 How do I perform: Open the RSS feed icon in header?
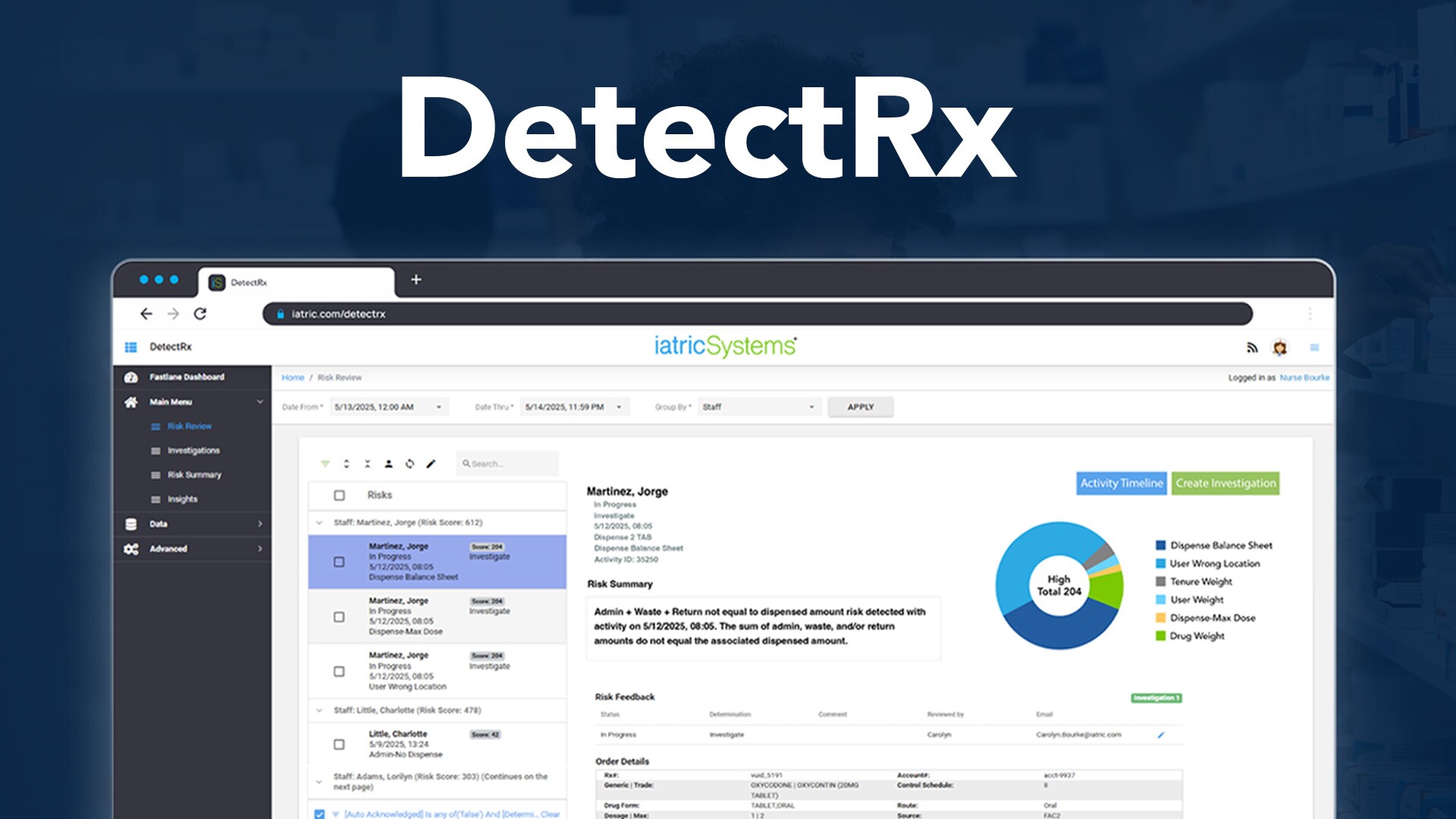coord(1252,347)
